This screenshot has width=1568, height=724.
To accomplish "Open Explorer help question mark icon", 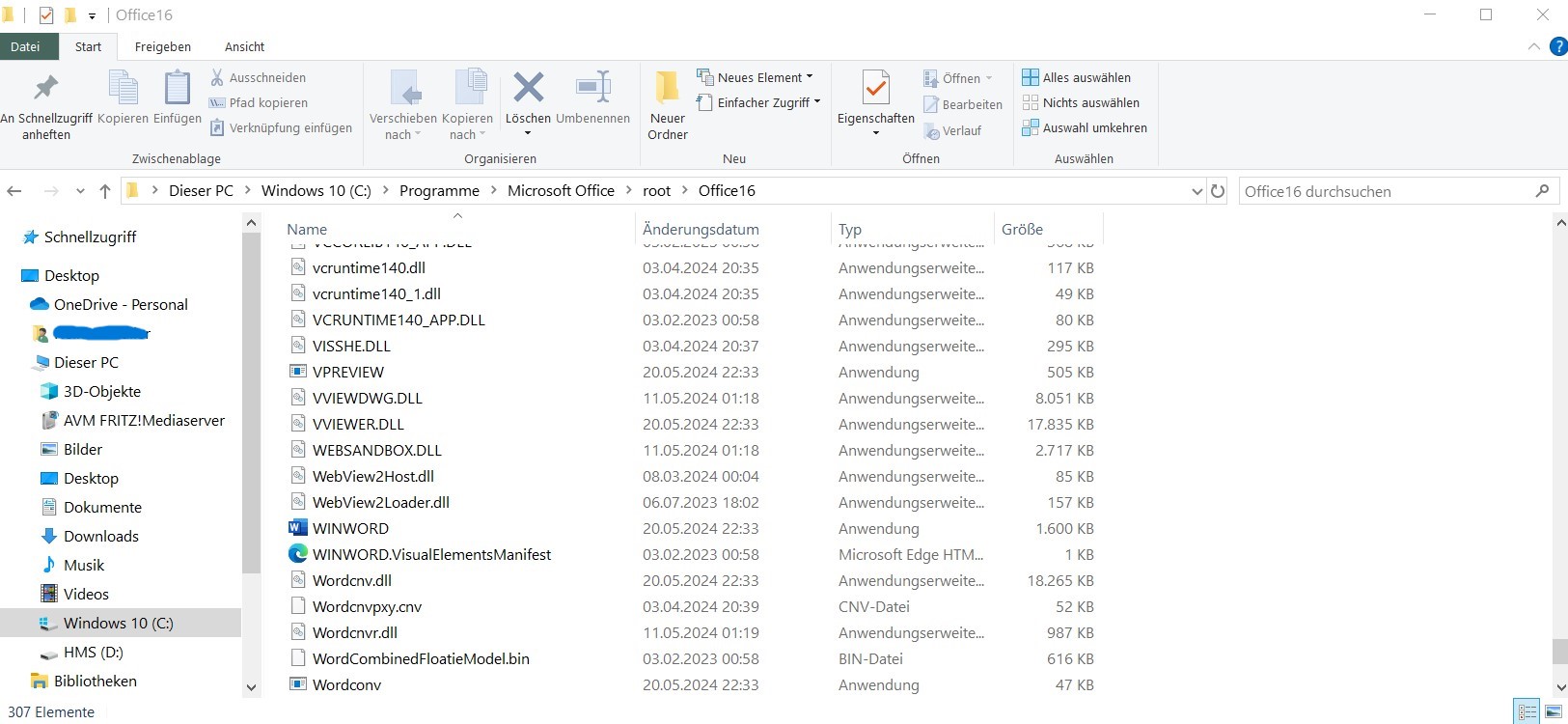I will pos(1558,46).
